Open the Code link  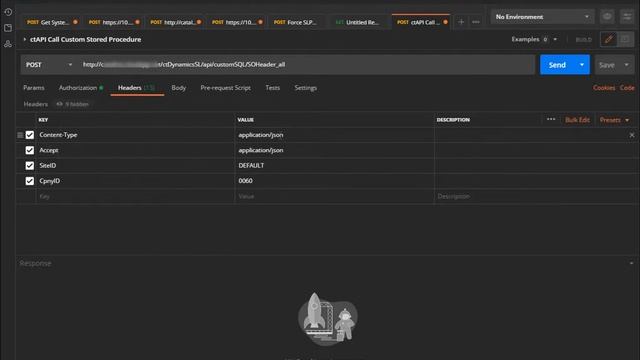click(627, 88)
